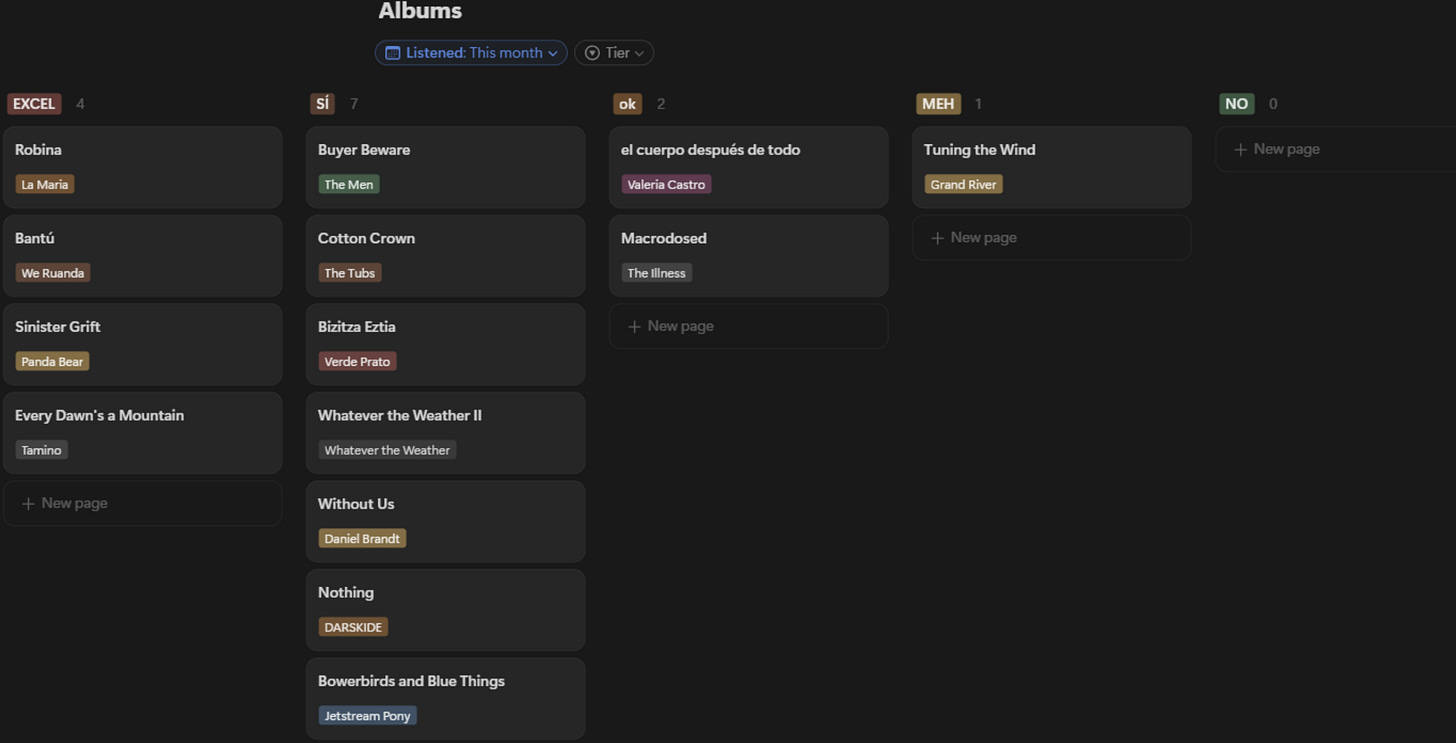
Task: Click the Jetstream Pony artist tag
Action: (x=367, y=716)
